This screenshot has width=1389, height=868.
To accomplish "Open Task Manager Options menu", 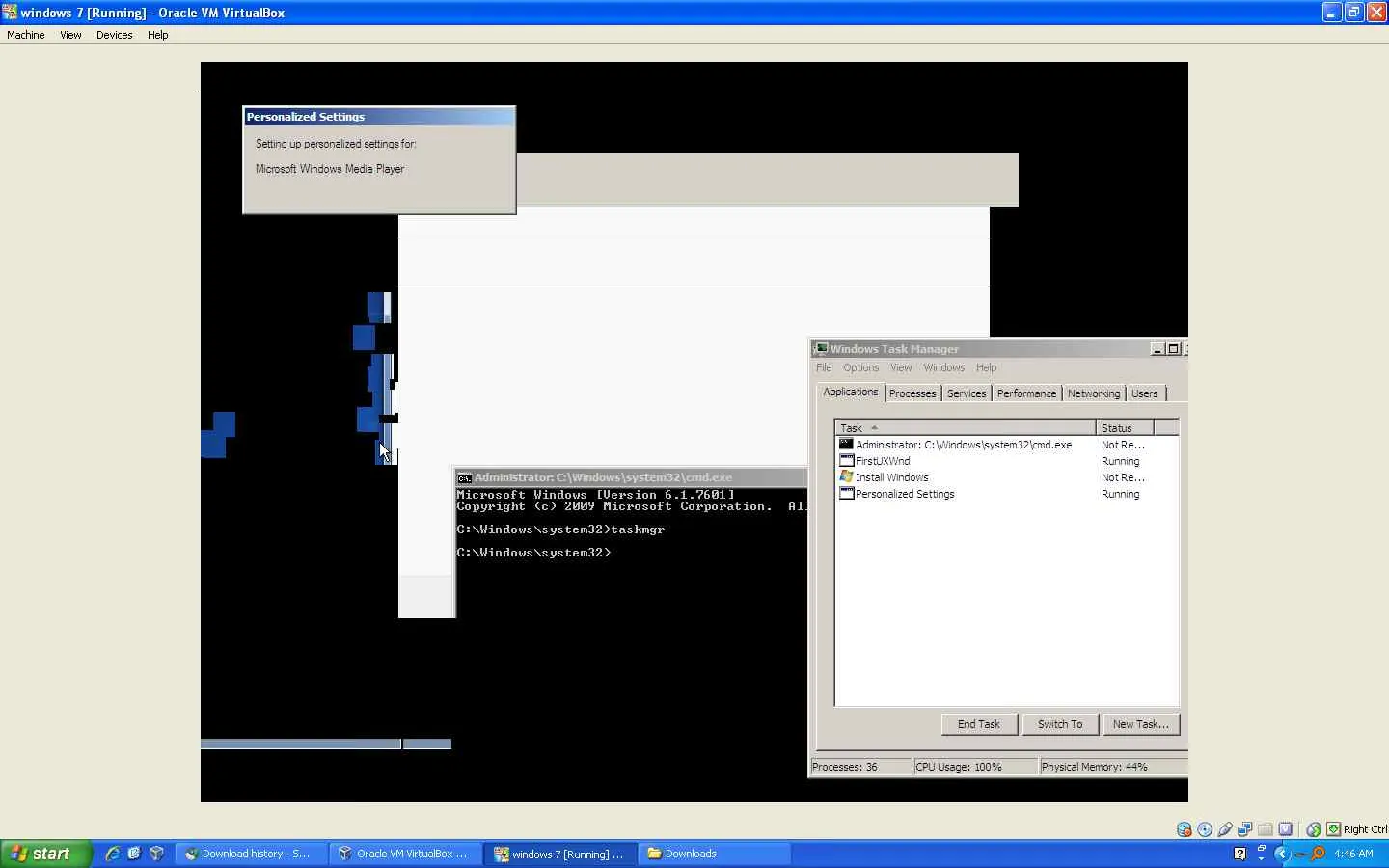I will [860, 367].
